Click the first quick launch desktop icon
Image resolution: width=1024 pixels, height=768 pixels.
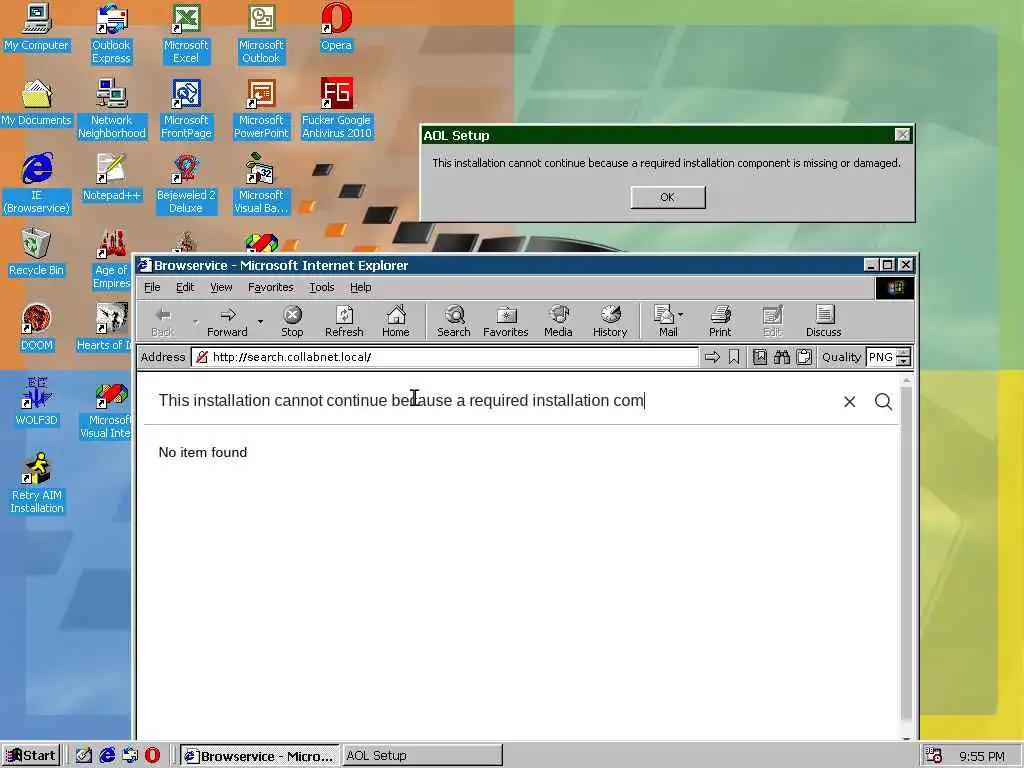[84, 756]
